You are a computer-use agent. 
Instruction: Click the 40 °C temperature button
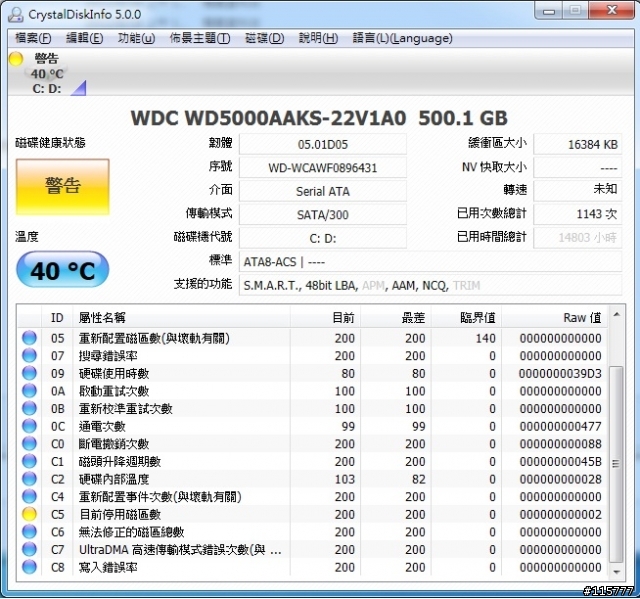tap(62, 270)
